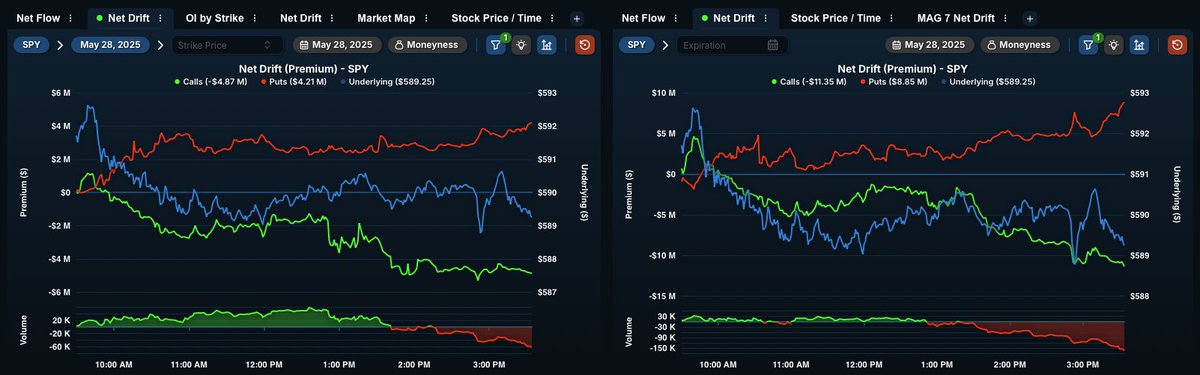
Task: Click calendar icon in Expiration field
Action: [773, 45]
